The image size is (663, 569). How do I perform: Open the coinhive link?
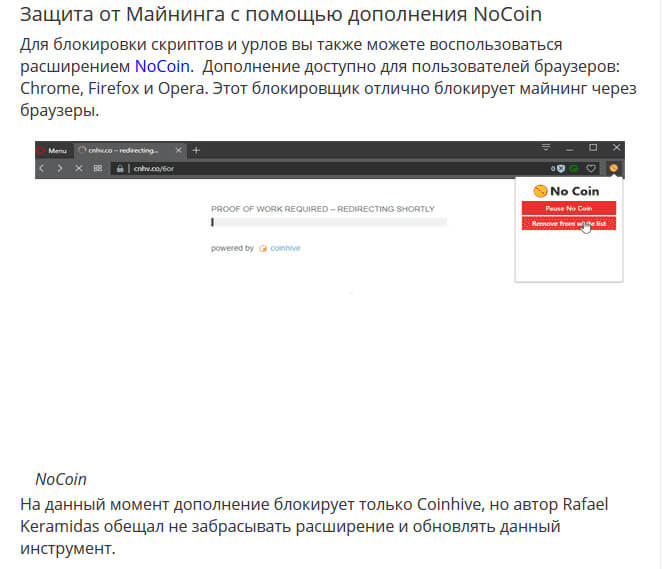pyautogui.click(x=285, y=248)
